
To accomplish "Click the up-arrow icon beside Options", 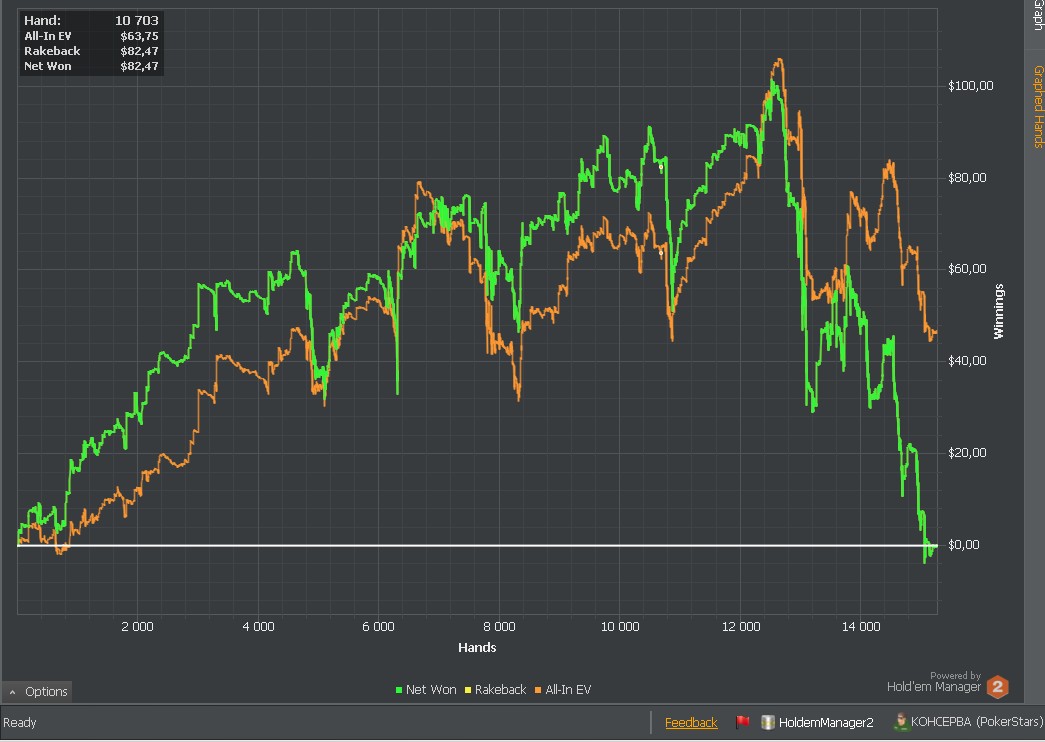I will pyautogui.click(x=12, y=692).
